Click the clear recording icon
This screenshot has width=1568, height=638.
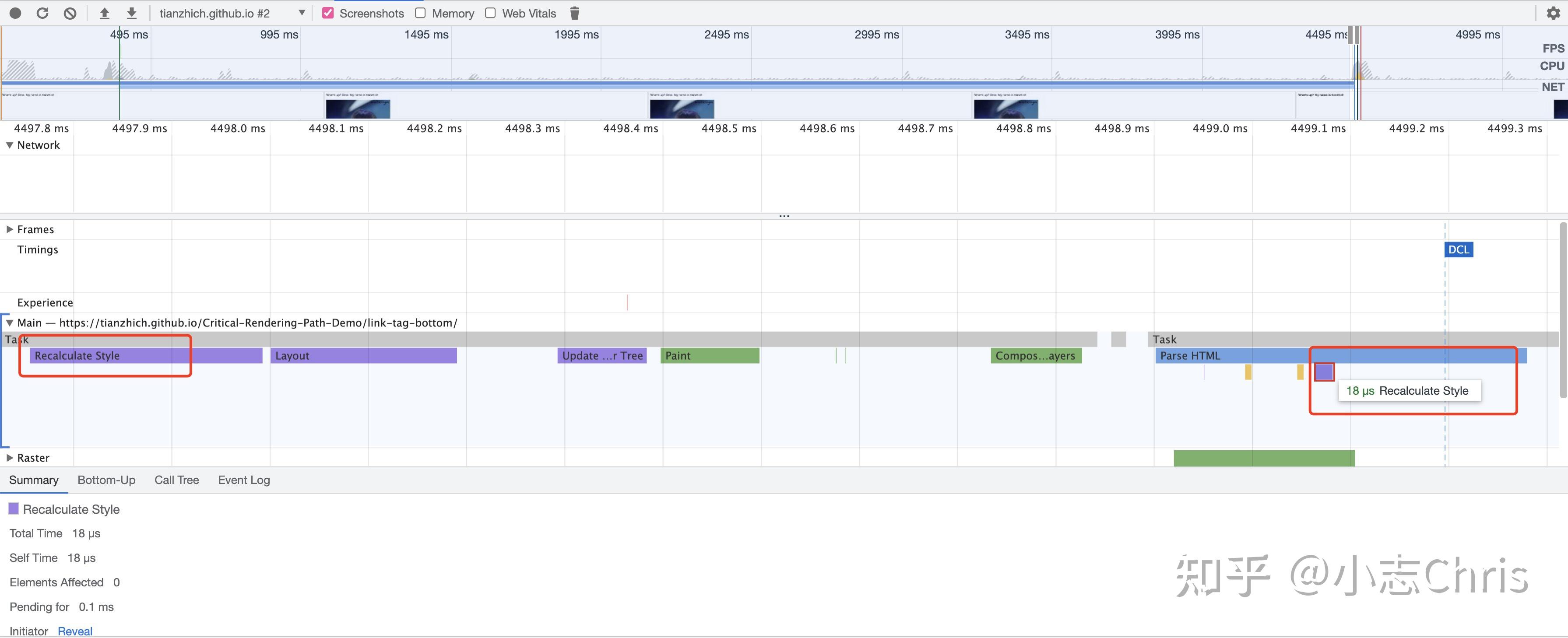click(x=70, y=14)
